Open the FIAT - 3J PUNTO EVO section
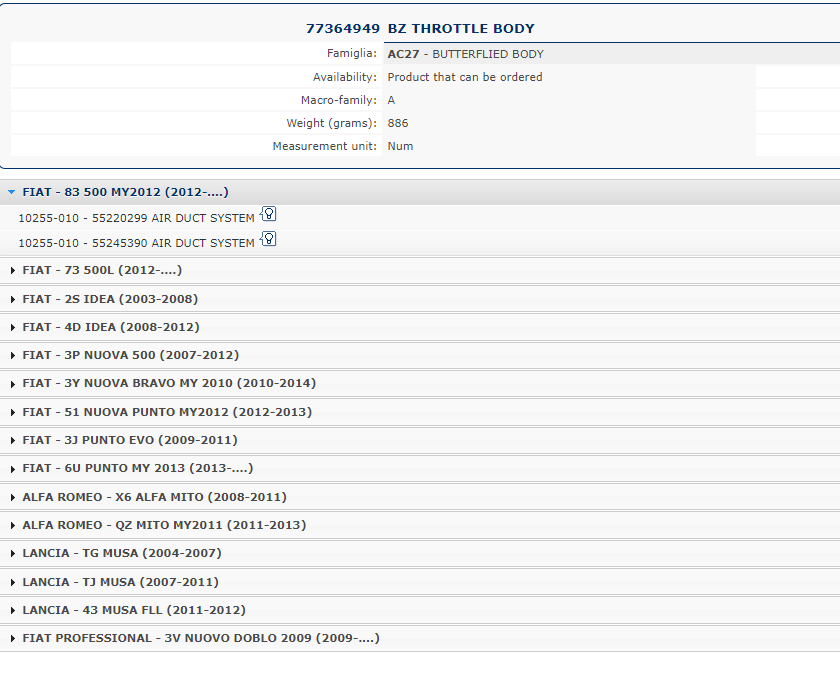Image resolution: width=840 pixels, height=692 pixels. coord(130,440)
